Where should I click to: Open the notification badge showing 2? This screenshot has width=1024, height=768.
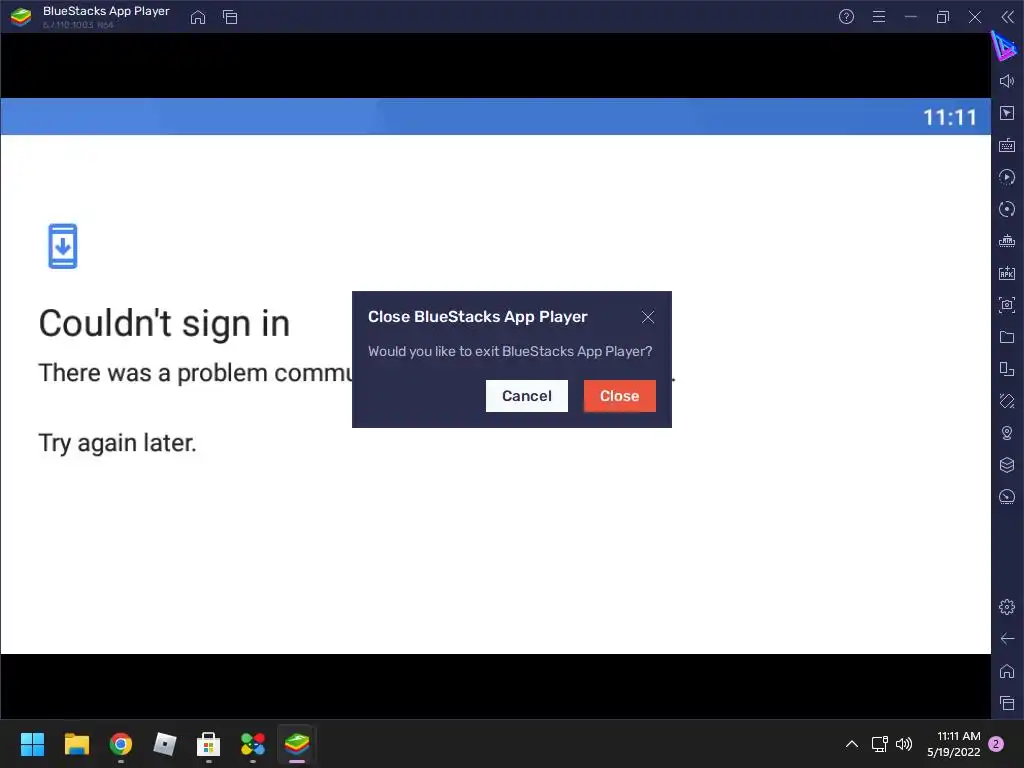997,744
